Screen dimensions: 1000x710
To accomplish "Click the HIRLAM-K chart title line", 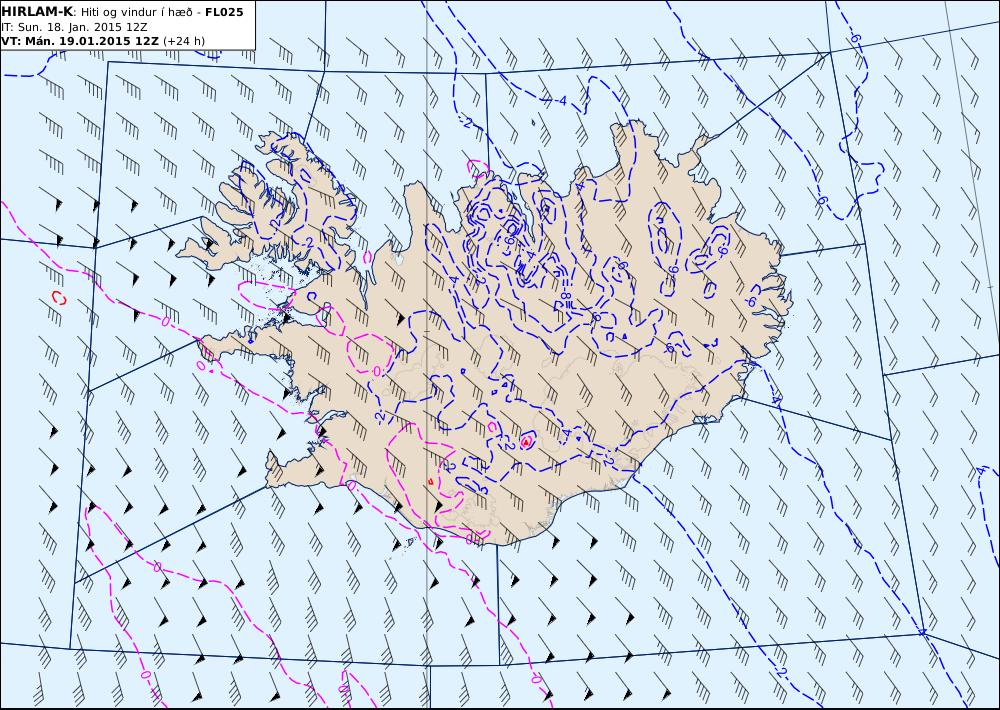I will point(122,12).
